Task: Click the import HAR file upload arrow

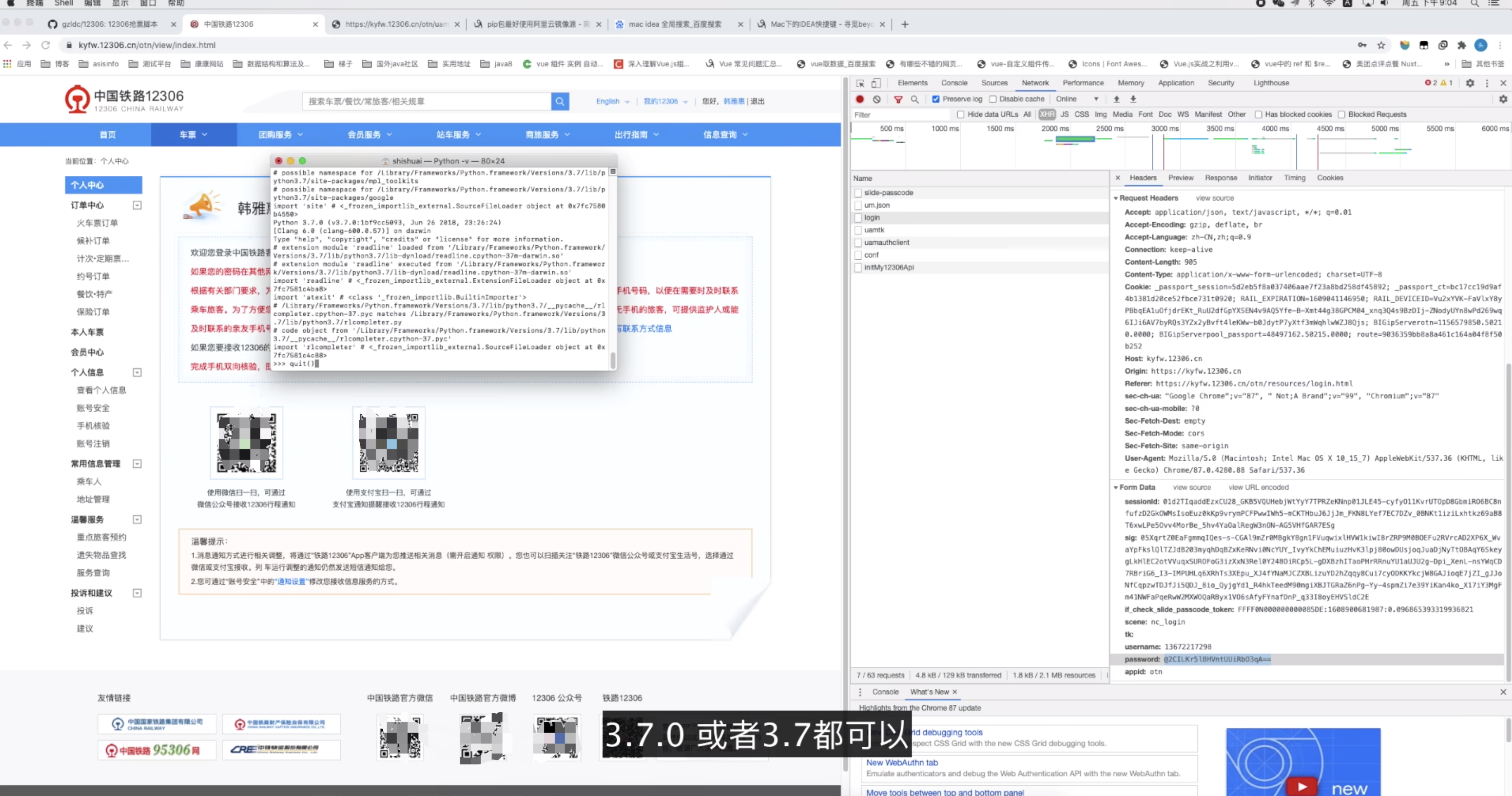Action: coord(1117,99)
